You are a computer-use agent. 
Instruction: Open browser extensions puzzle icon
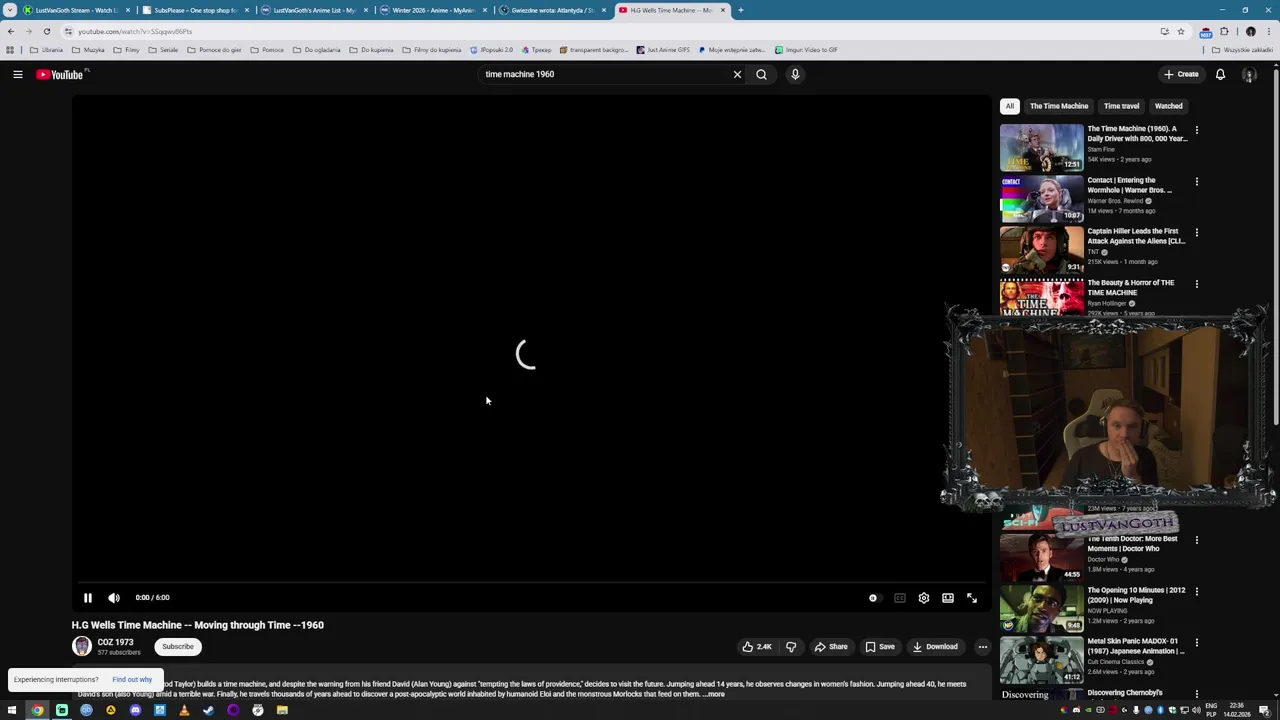(x=1224, y=31)
